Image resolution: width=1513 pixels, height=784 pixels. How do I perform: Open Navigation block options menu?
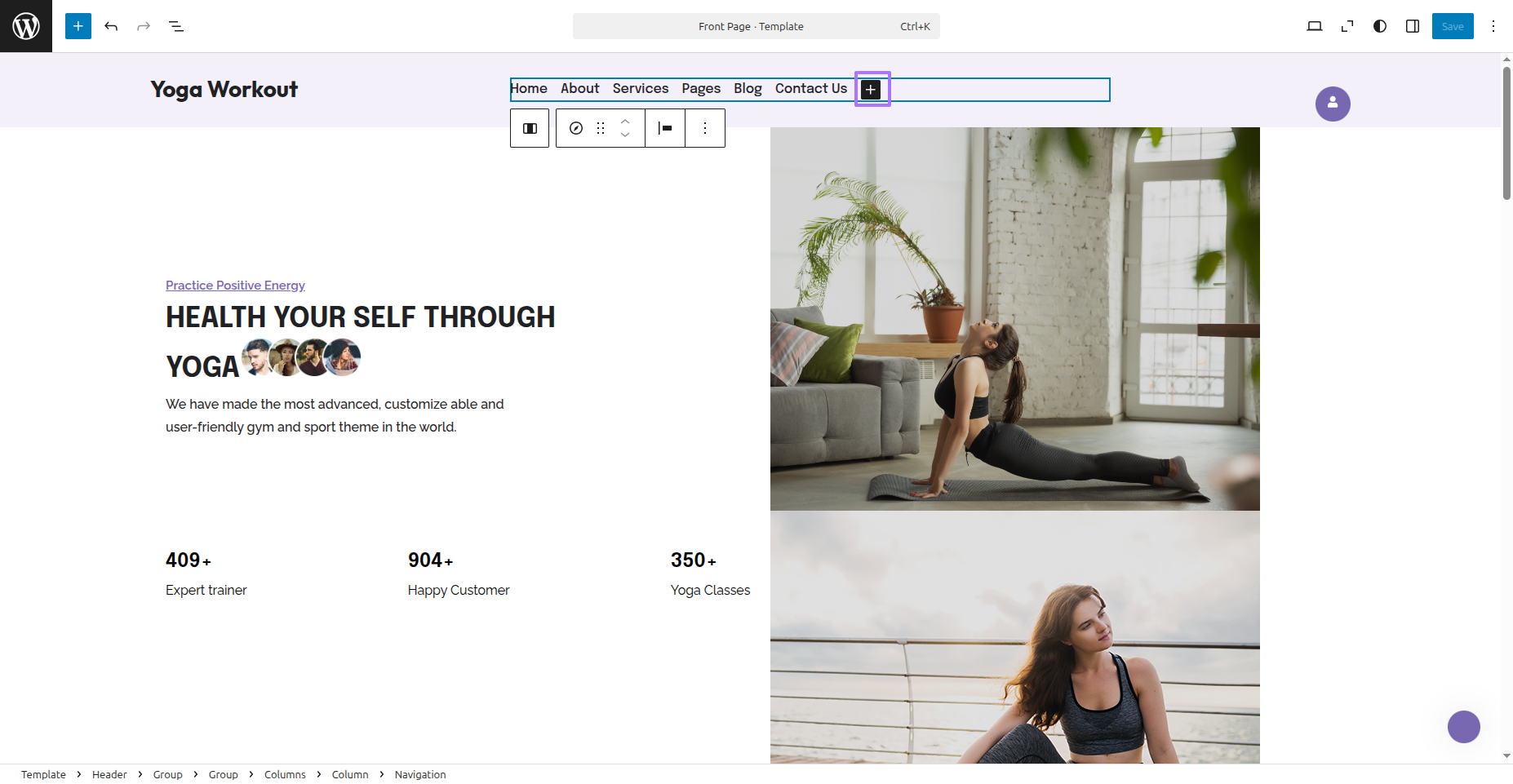click(x=705, y=128)
